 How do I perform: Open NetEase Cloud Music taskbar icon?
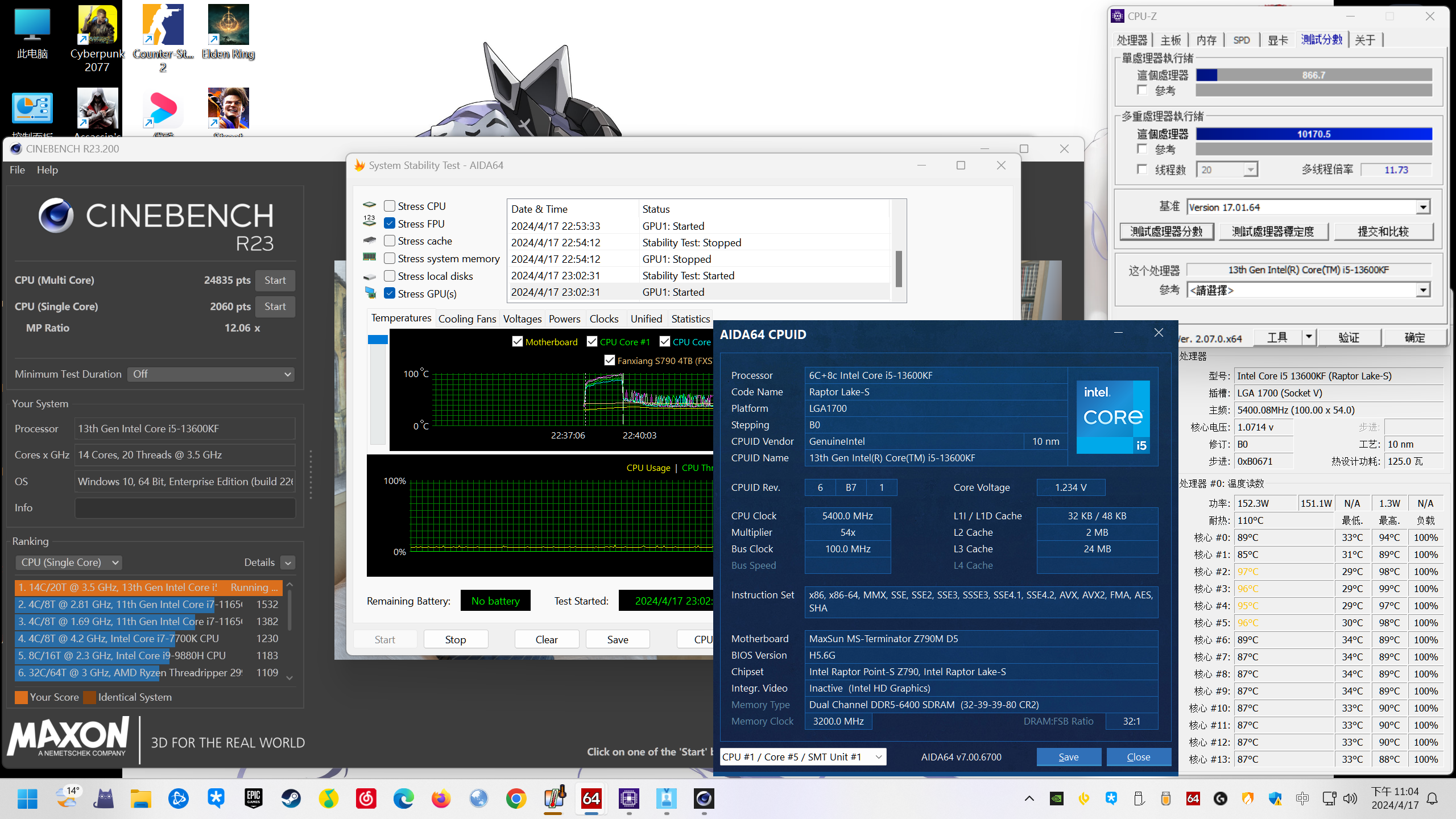click(x=366, y=799)
